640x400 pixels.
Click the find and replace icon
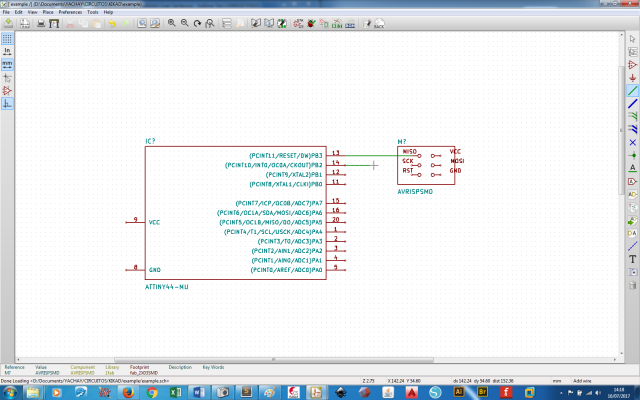point(155,23)
